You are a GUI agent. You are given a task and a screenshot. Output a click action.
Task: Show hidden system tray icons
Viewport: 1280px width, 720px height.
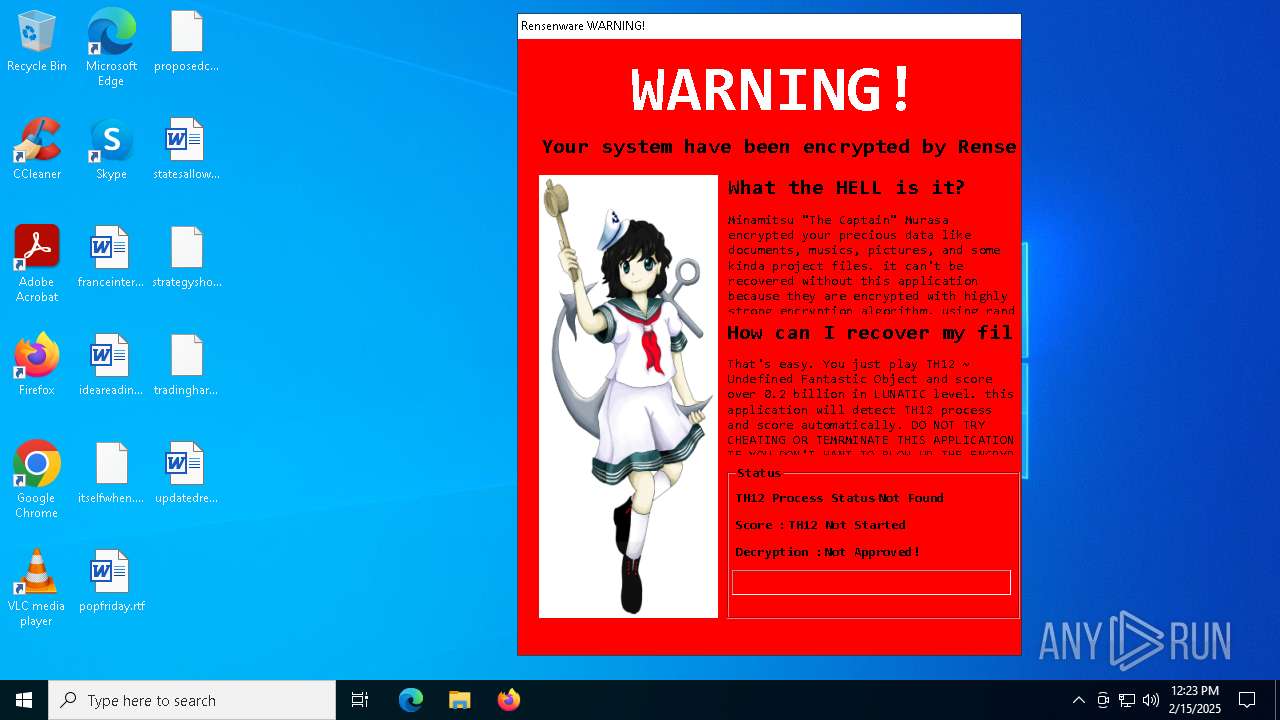pyautogui.click(x=1079, y=700)
